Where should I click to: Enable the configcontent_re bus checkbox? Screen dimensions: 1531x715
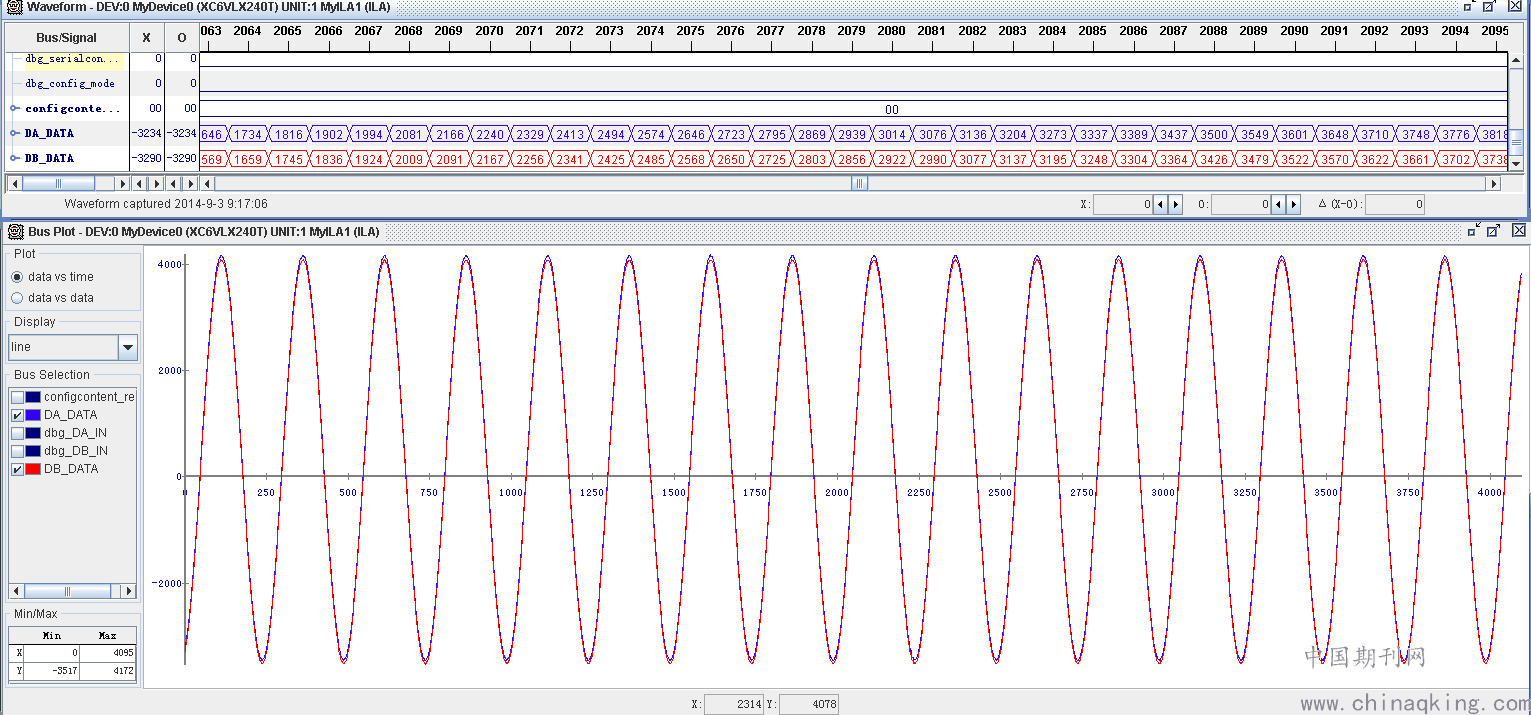pyautogui.click(x=17, y=397)
